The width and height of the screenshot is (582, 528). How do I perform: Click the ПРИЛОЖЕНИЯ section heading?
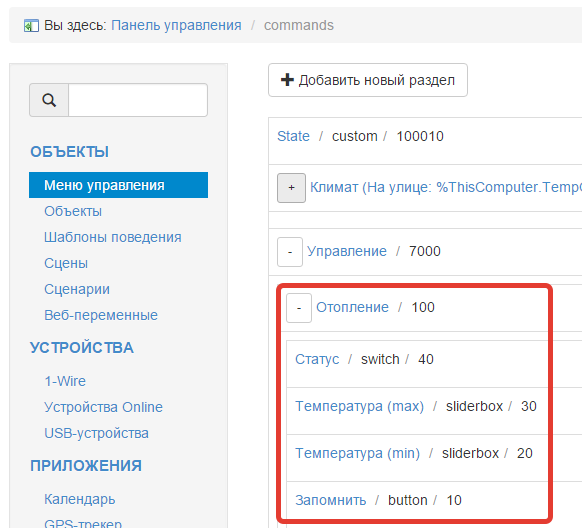86,466
